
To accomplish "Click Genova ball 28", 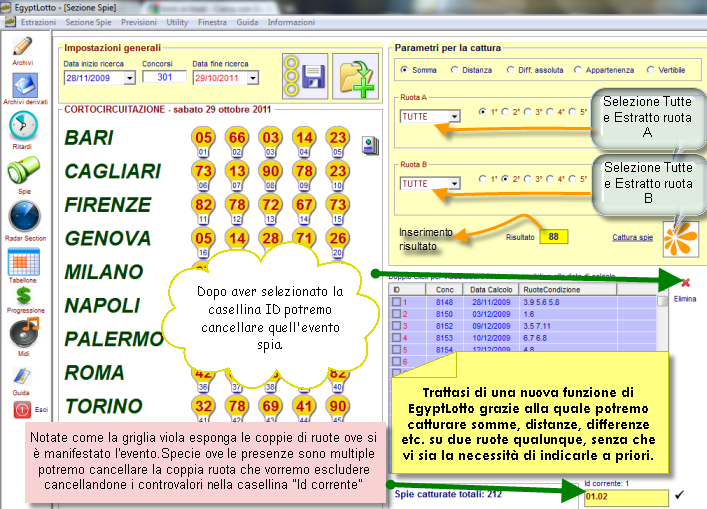I will point(271,238).
